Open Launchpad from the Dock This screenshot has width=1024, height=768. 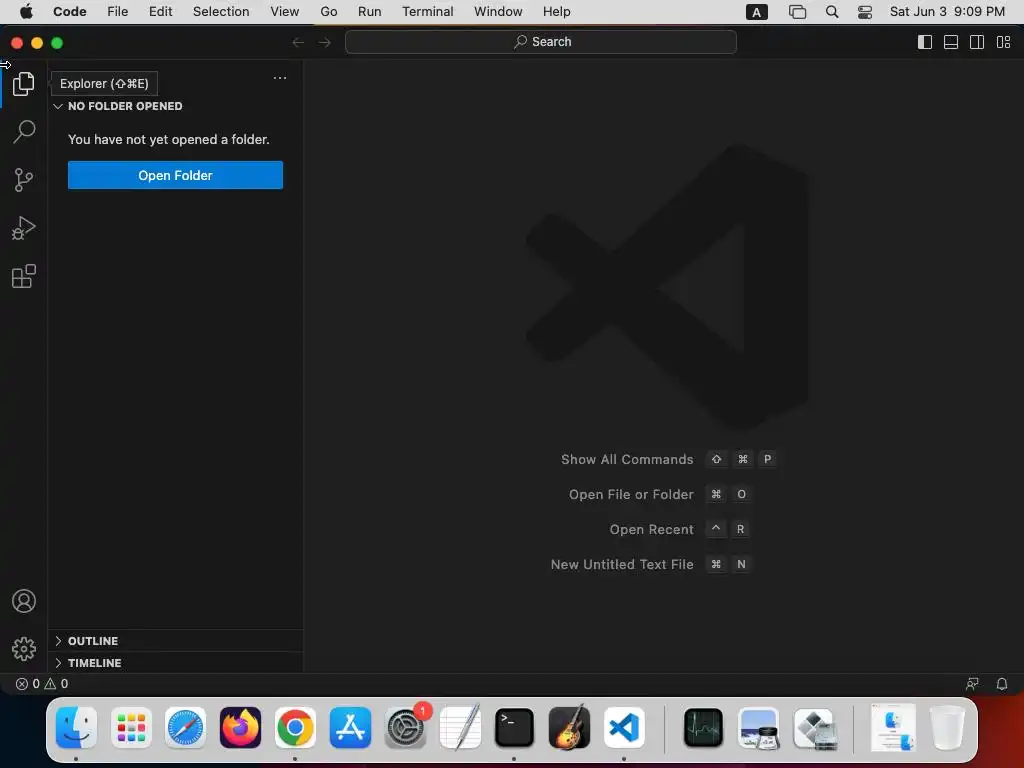coord(131,727)
